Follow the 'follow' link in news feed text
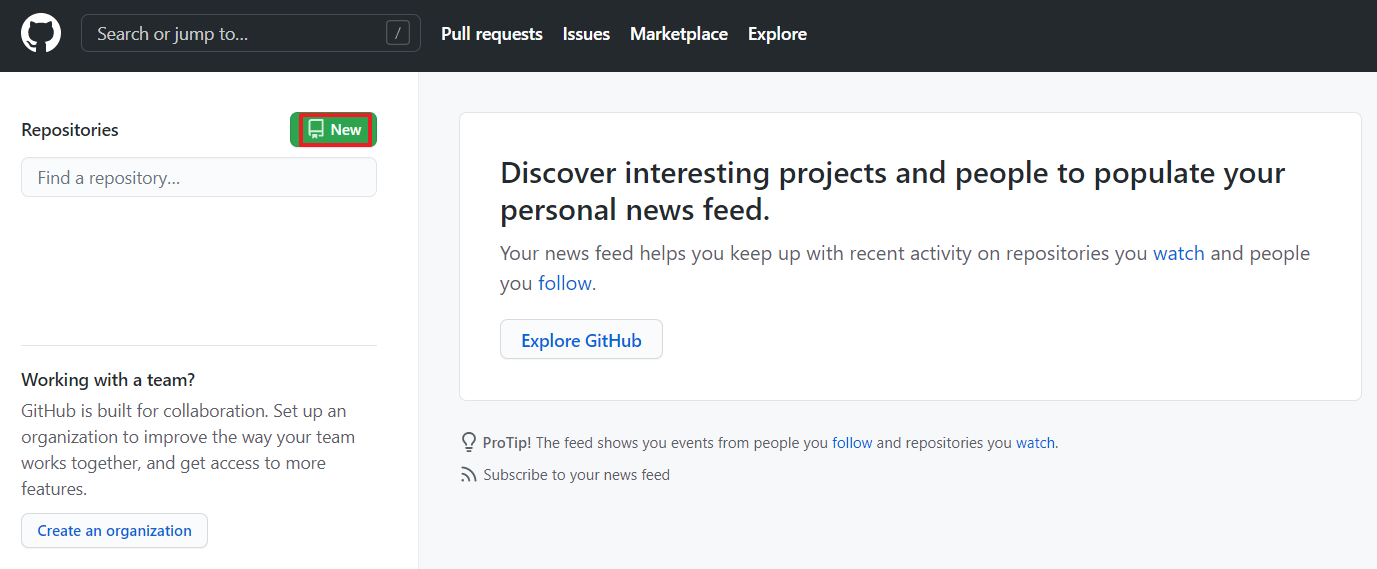This screenshot has height=569, width=1377. pyautogui.click(x=565, y=284)
